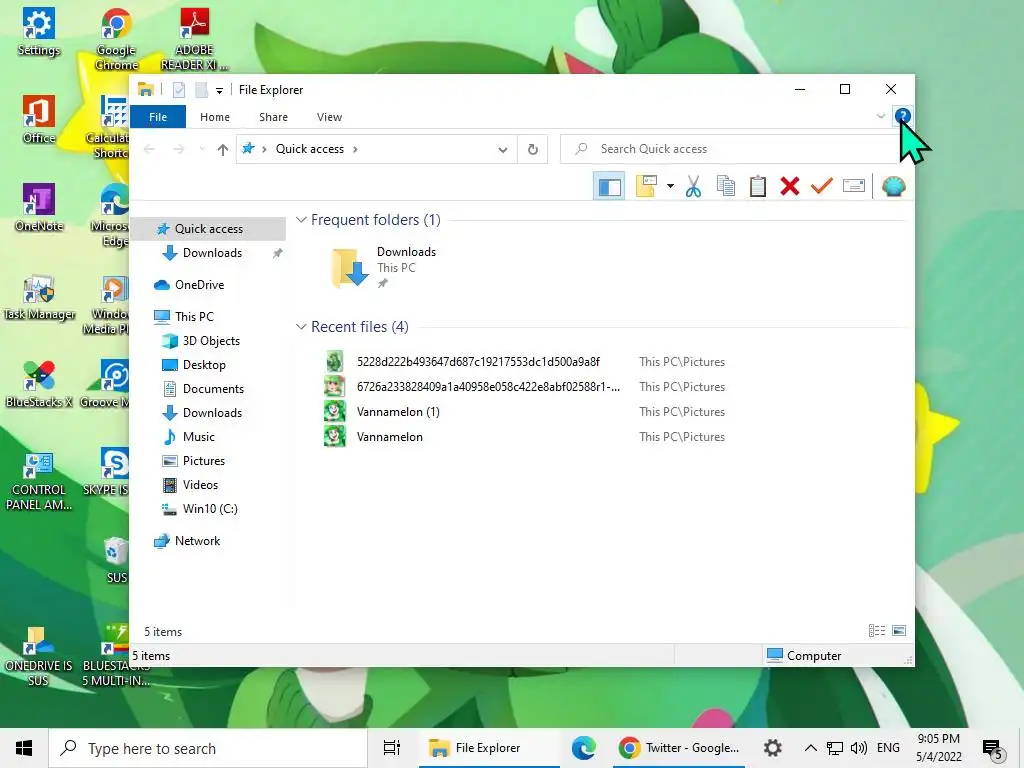1024x768 pixels.
Task: Collapse the Recent files group
Action: (x=301, y=327)
